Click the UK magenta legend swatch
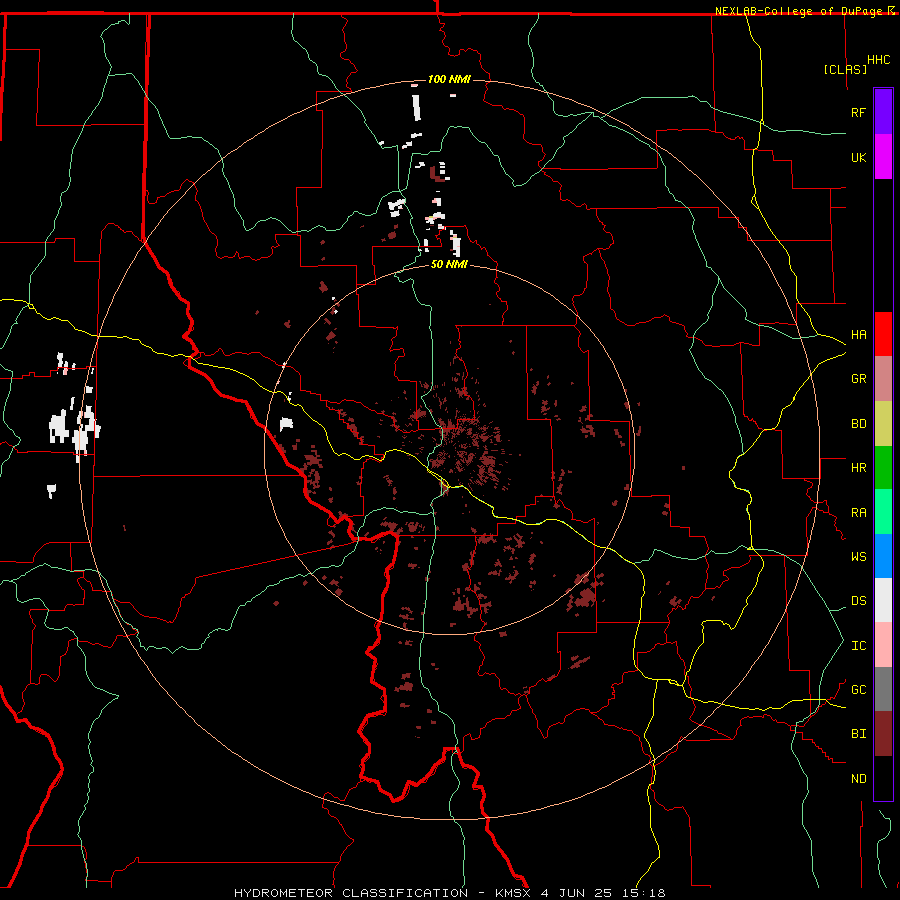900x900 pixels. coord(883,157)
